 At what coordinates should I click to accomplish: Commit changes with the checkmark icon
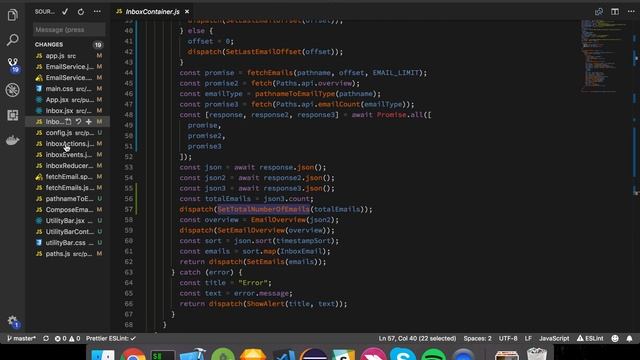(65, 12)
